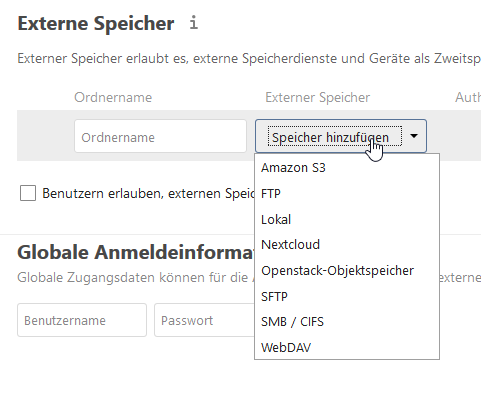This screenshot has width=481, height=401.
Task: Enable Benutzern erlauben externen Speicher checkbox
Action: [28, 193]
